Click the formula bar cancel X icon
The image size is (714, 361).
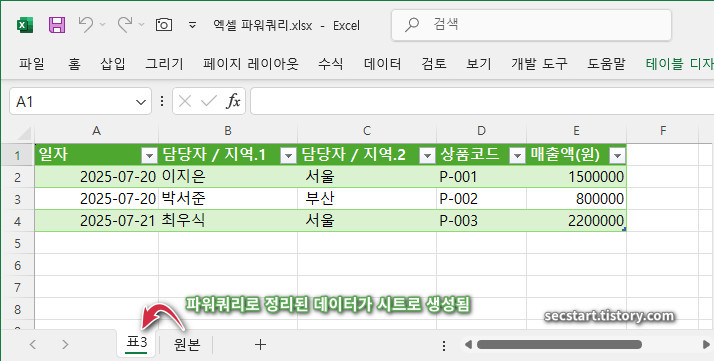(x=185, y=102)
